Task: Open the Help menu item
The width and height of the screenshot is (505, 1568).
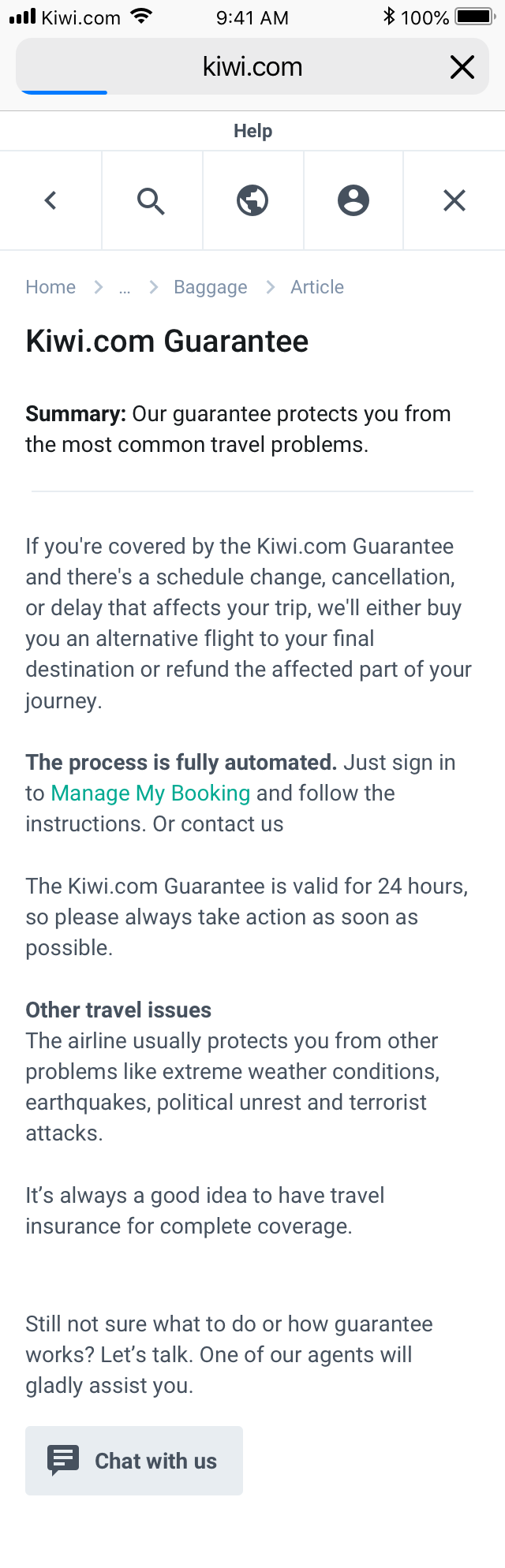Action: (x=252, y=130)
